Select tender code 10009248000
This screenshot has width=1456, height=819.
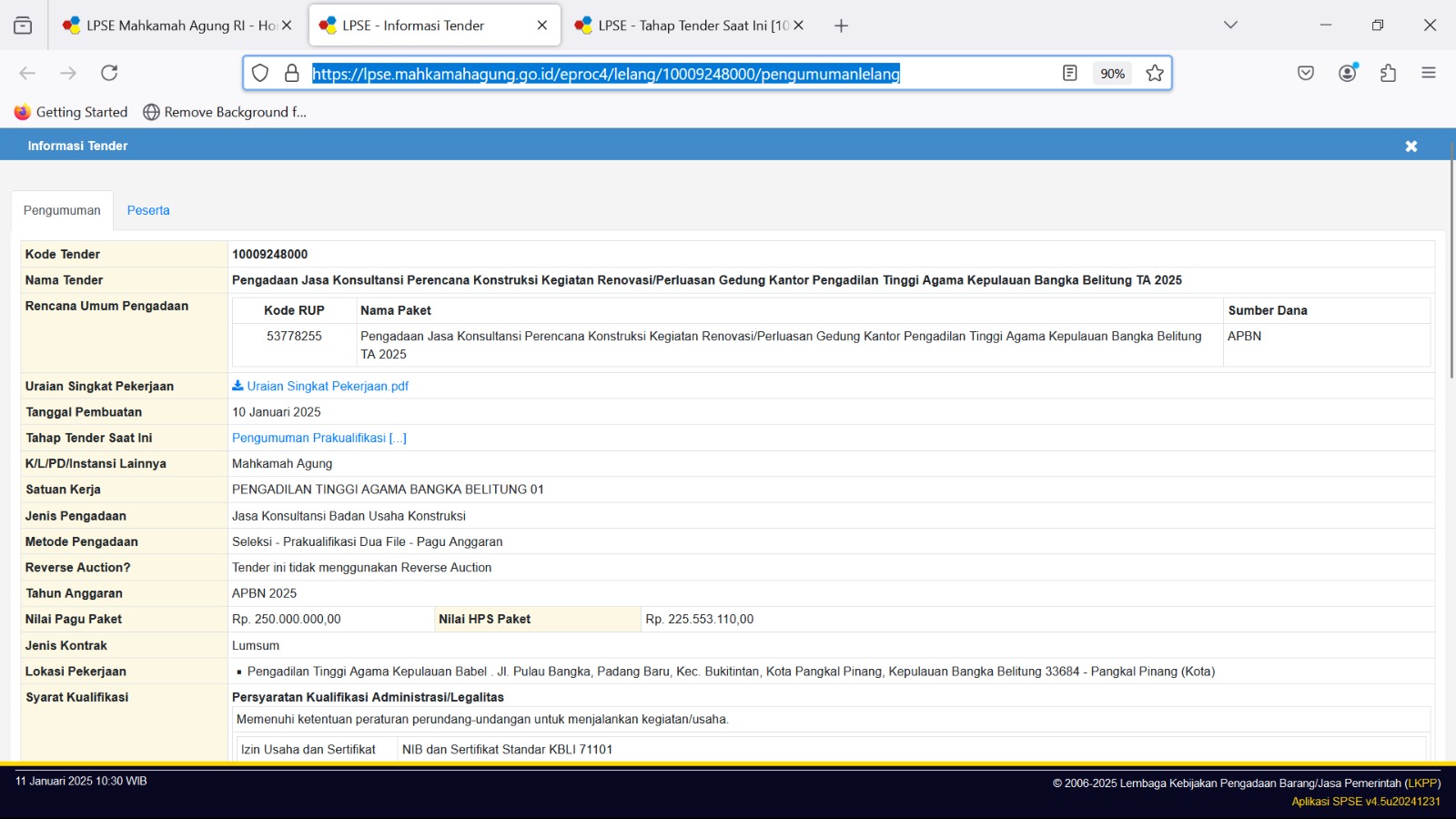tap(270, 254)
